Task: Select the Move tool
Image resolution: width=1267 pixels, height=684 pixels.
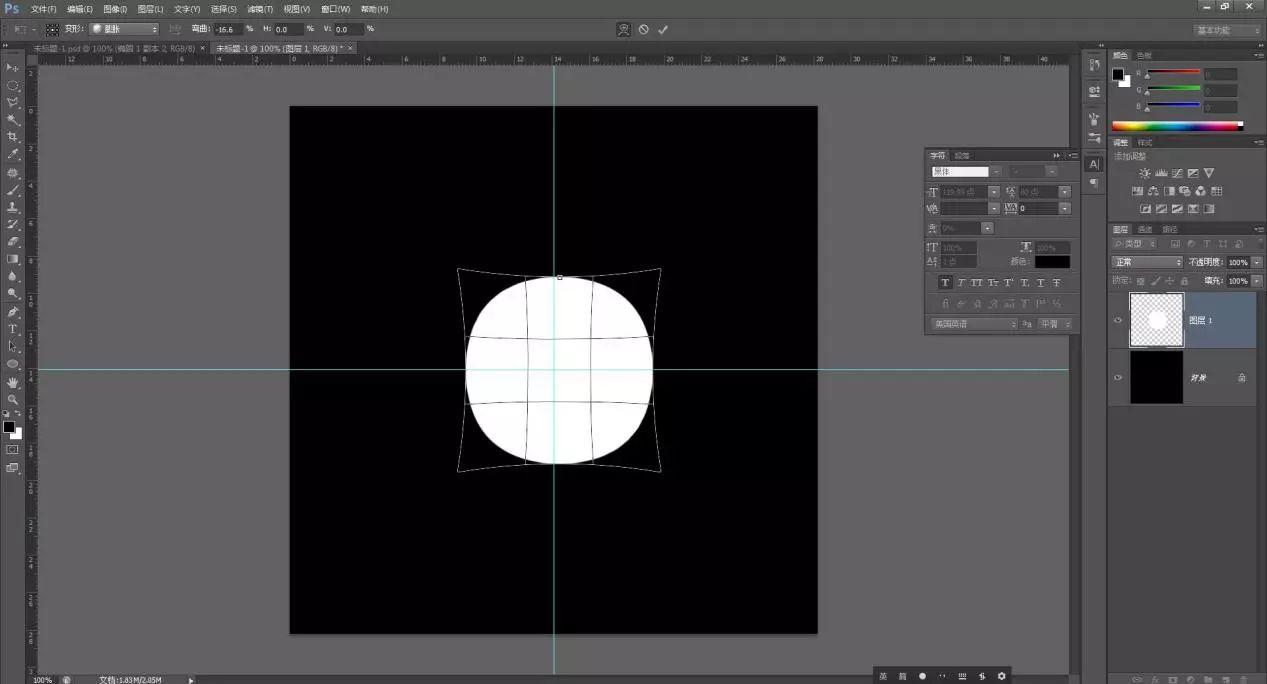Action: point(13,67)
